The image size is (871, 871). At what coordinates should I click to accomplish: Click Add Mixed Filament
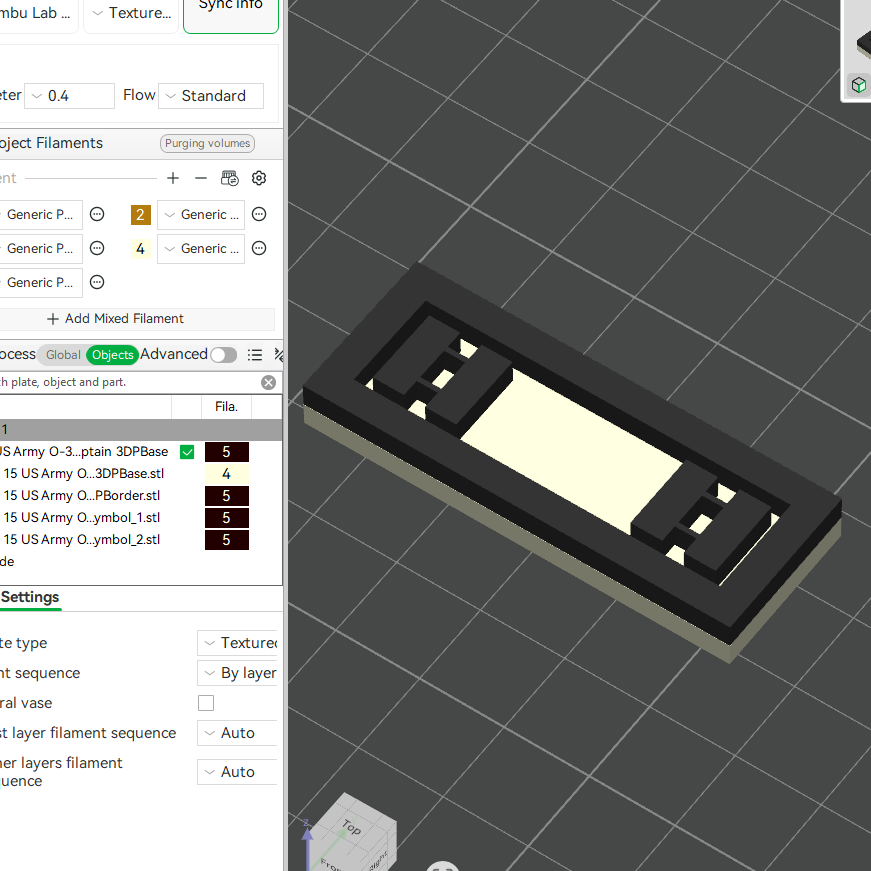click(116, 319)
